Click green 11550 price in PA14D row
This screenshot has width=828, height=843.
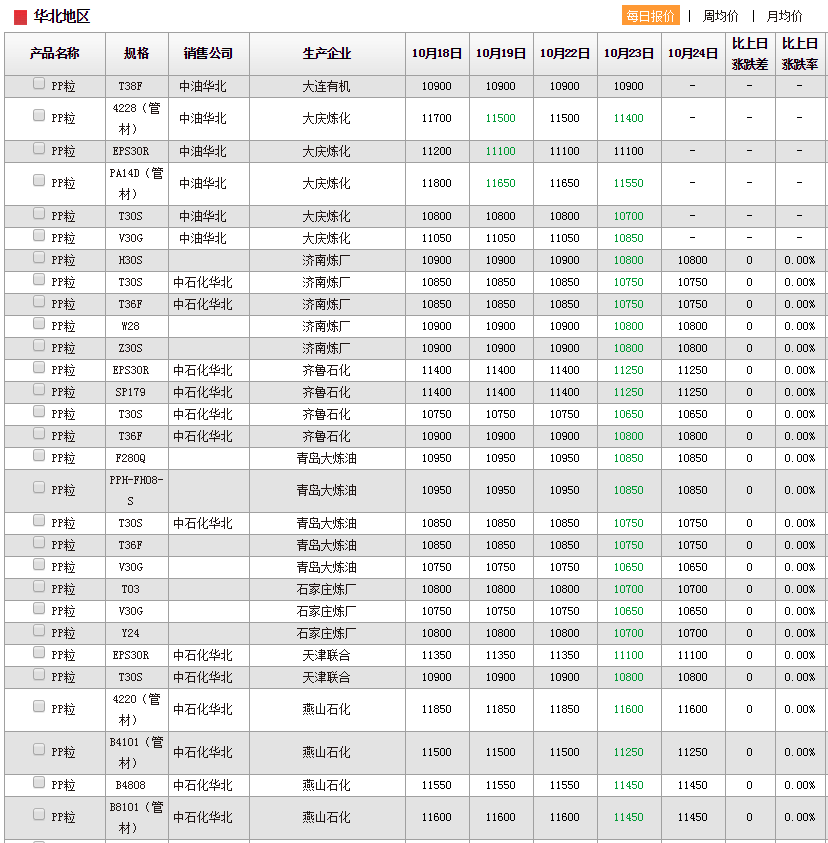[x=629, y=183]
